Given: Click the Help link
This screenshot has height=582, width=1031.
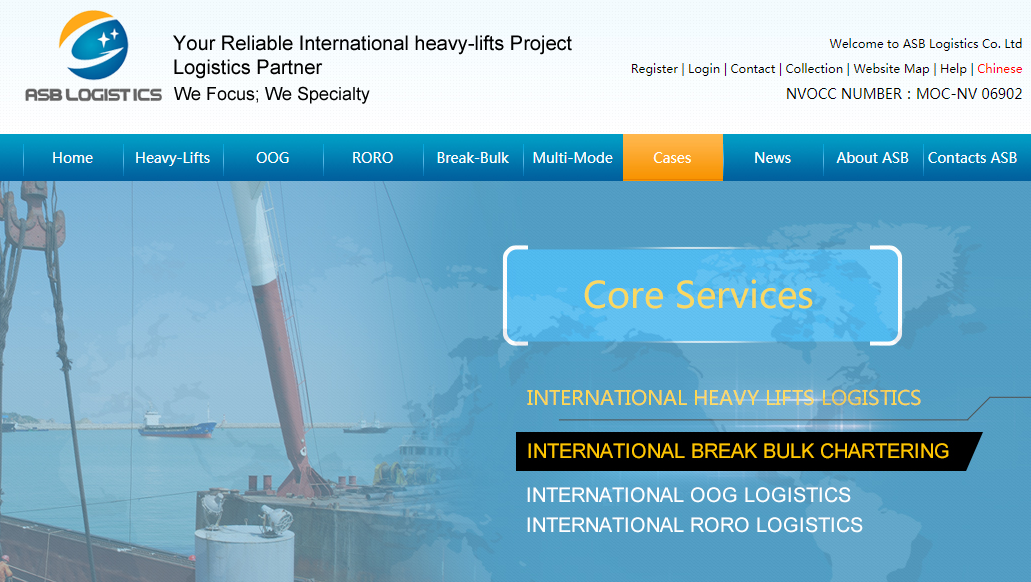Looking at the screenshot, I should 953,69.
